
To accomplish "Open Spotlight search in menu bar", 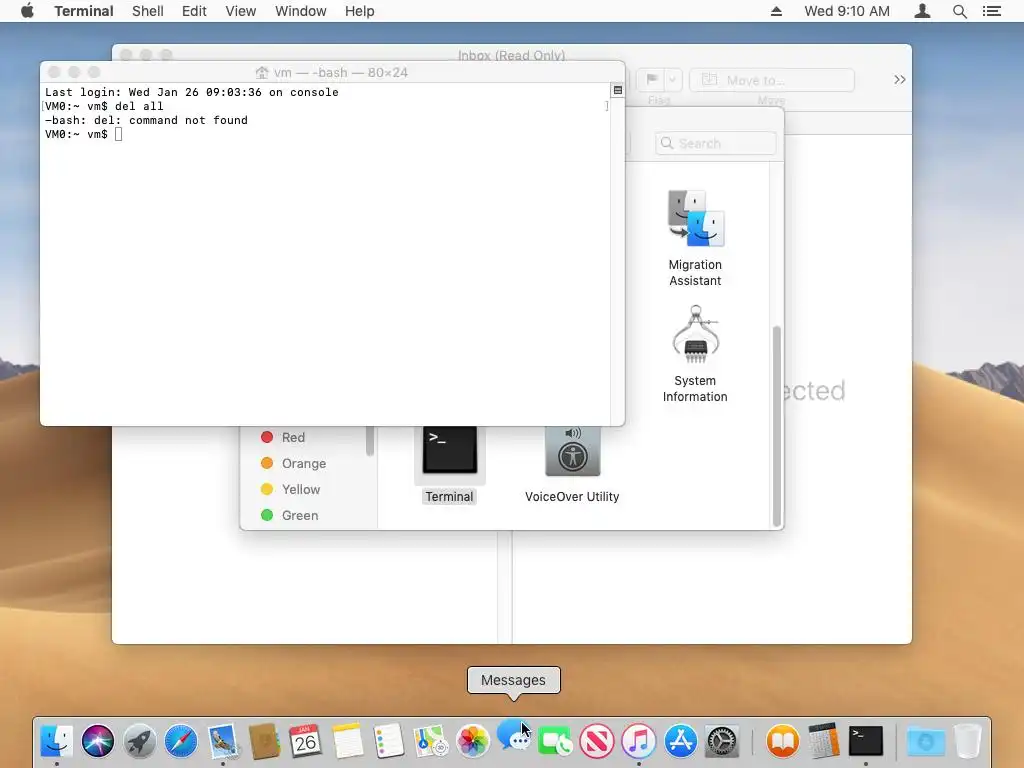I will coord(959,11).
